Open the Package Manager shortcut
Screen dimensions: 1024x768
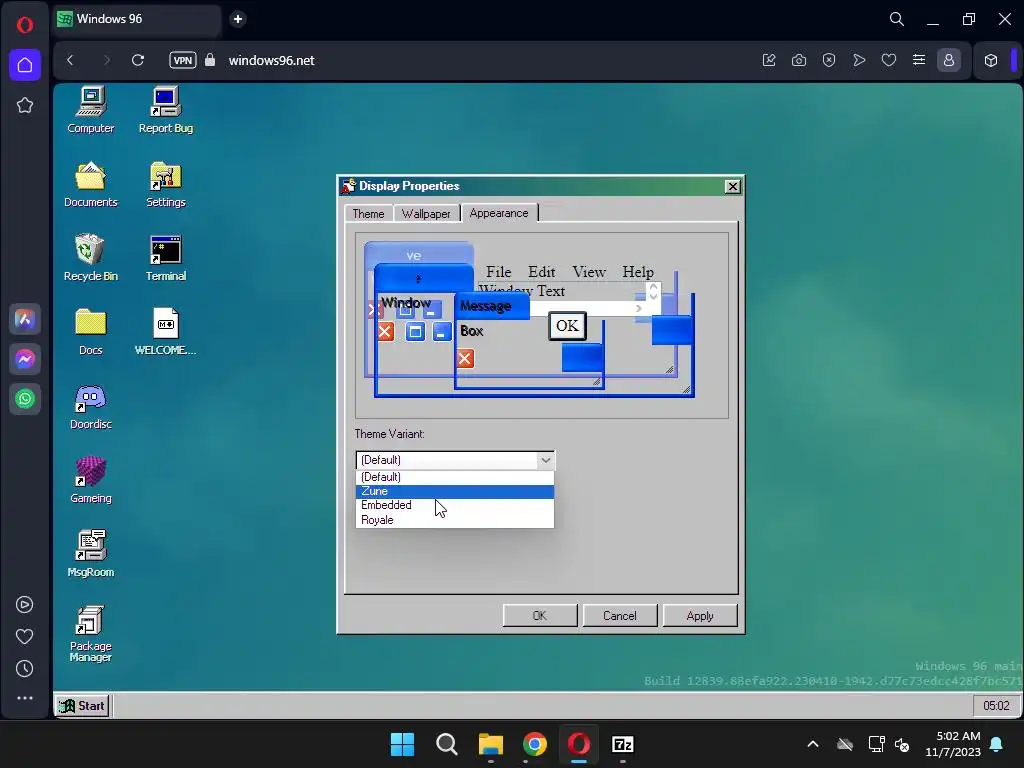(x=91, y=633)
